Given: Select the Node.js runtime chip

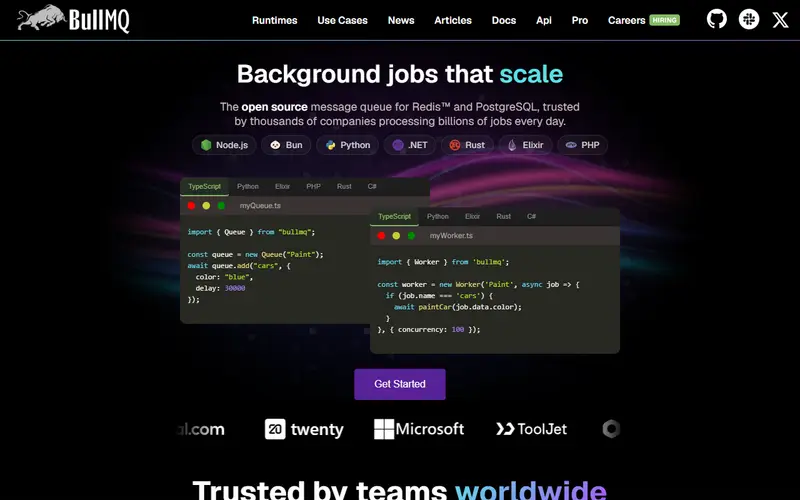Looking at the screenshot, I should tap(224, 145).
